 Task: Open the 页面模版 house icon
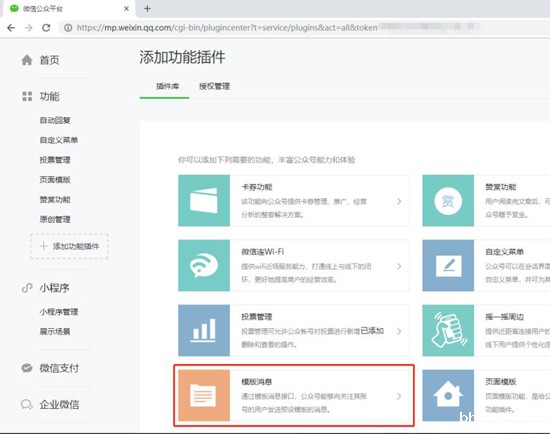click(448, 395)
